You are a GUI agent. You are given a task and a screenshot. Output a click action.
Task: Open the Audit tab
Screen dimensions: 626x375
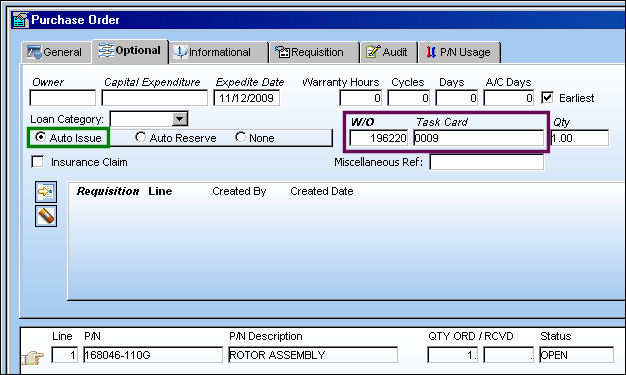(389, 52)
